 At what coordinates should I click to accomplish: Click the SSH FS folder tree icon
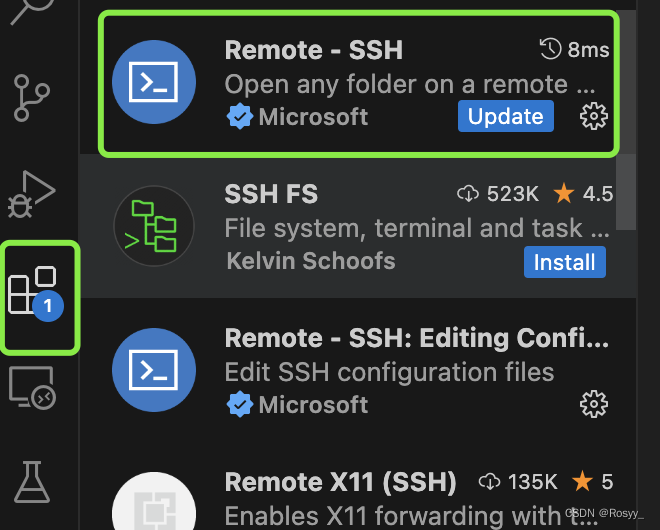pos(154,226)
